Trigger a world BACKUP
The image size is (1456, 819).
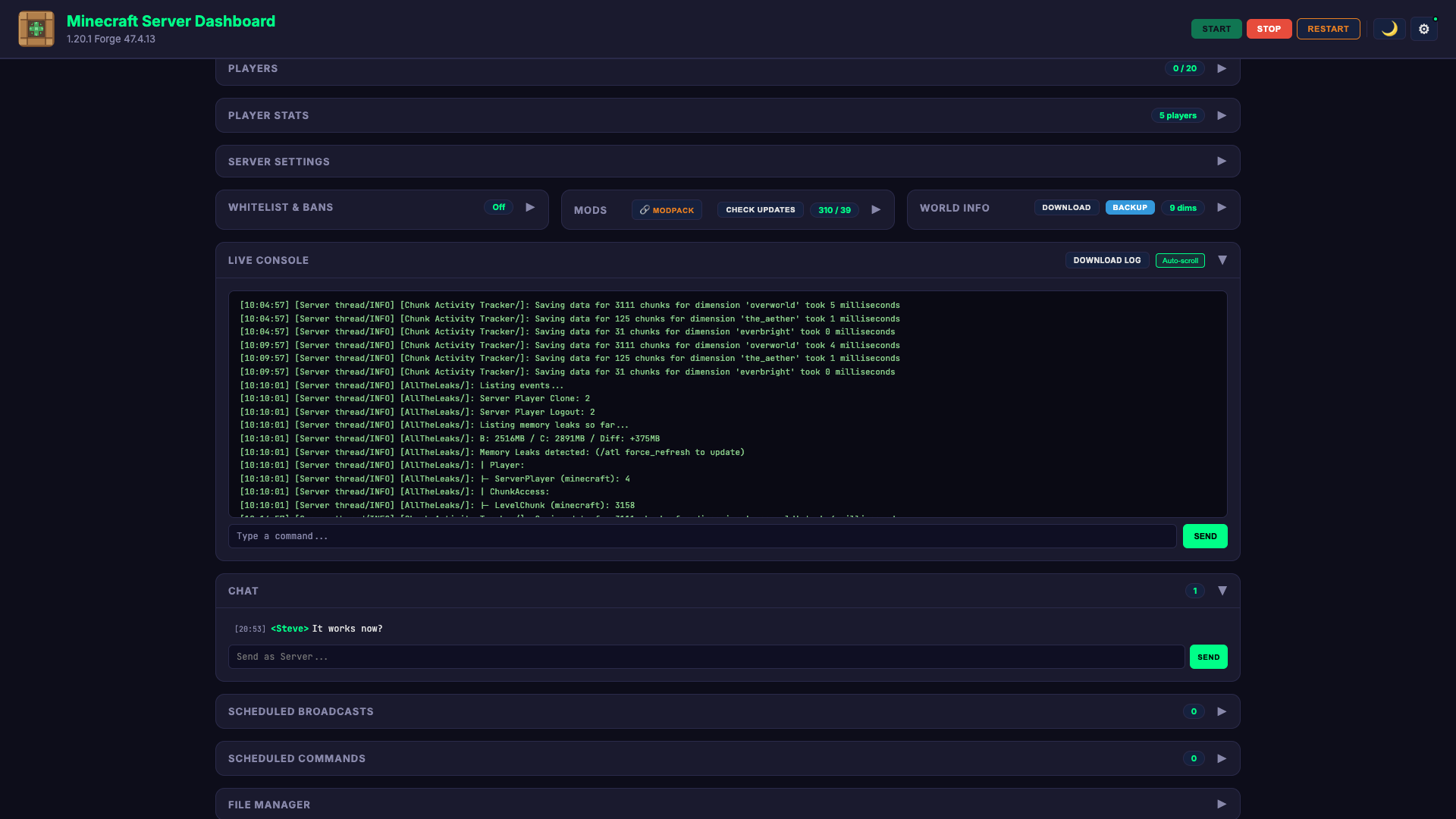(1130, 207)
